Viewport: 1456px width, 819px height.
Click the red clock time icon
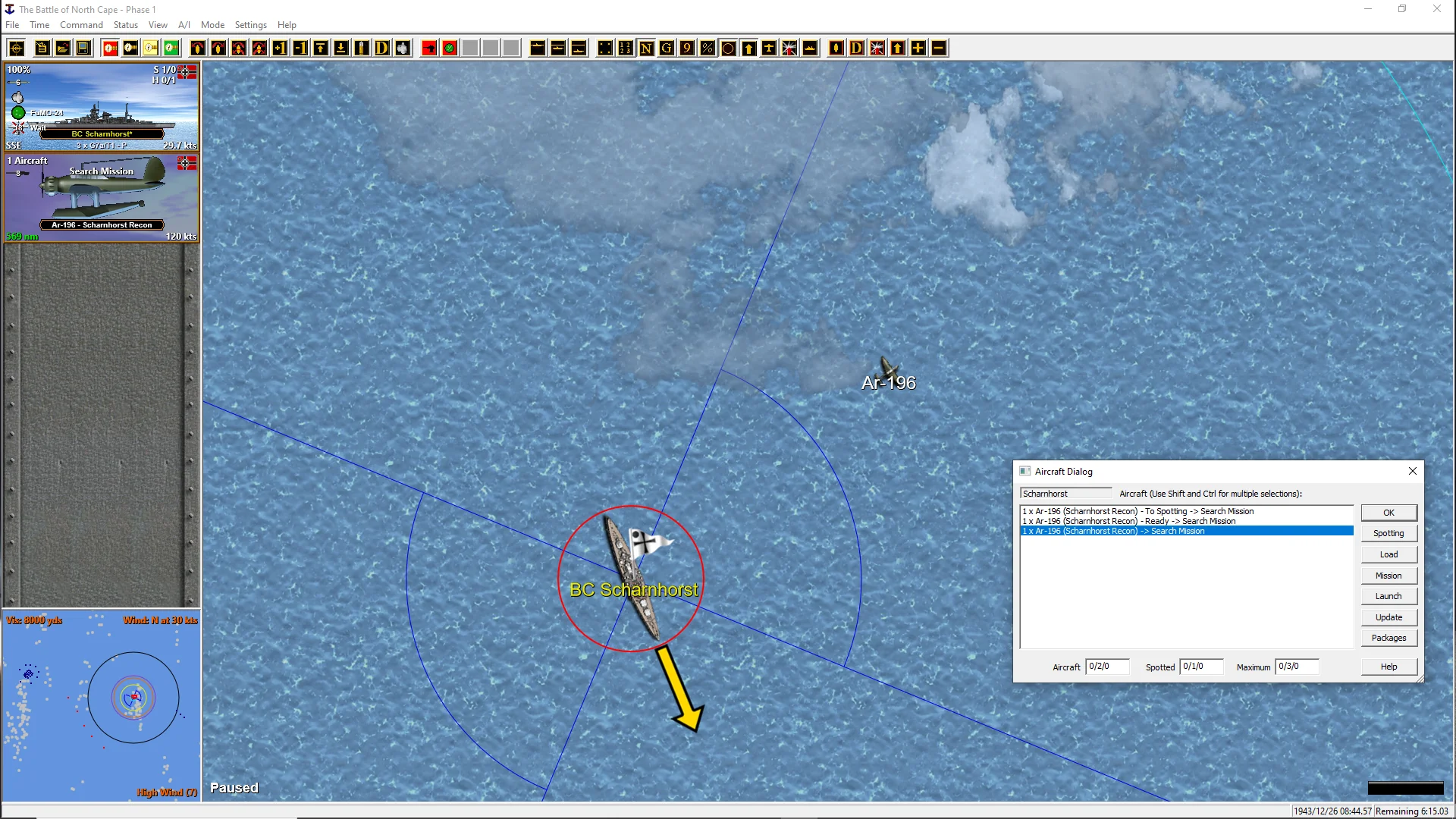[x=110, y=49]
